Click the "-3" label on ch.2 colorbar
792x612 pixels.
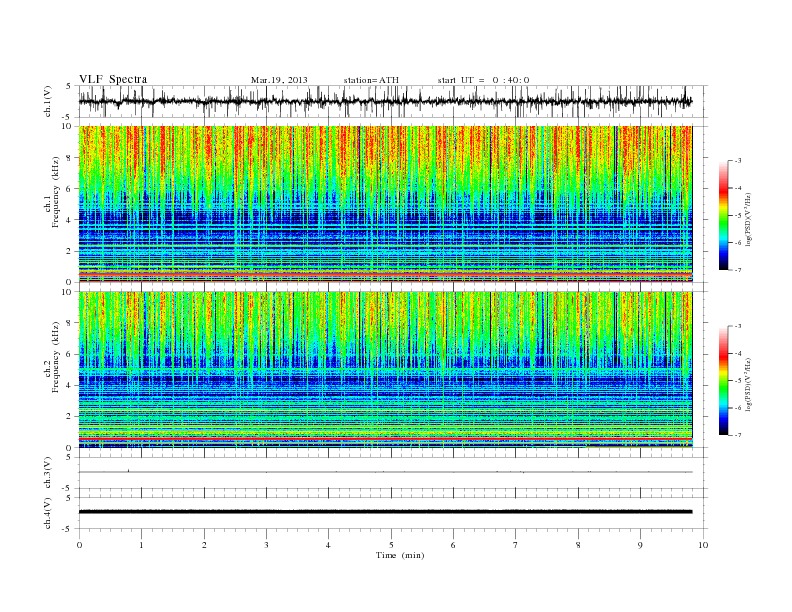738,326
